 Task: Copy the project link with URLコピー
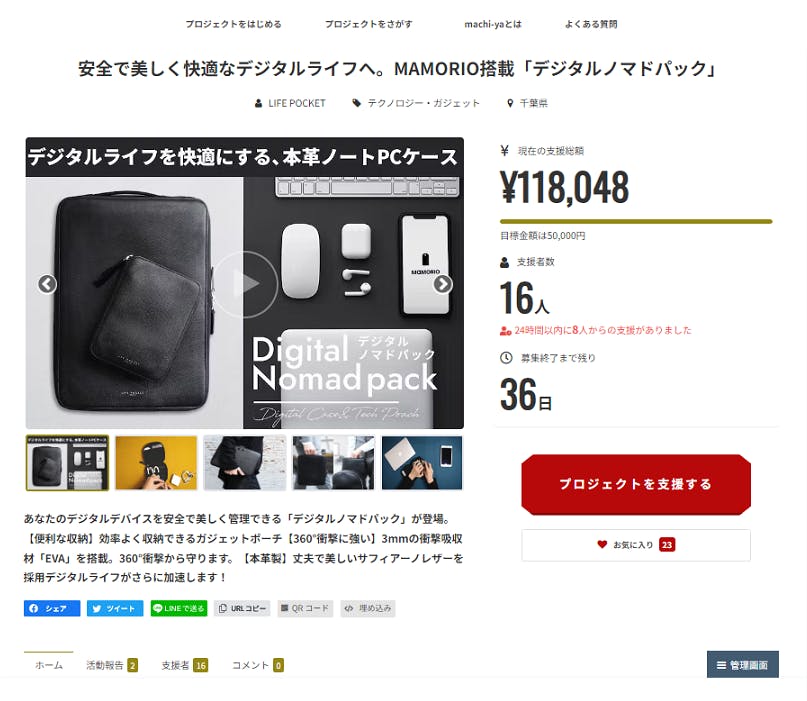(242, 608)
